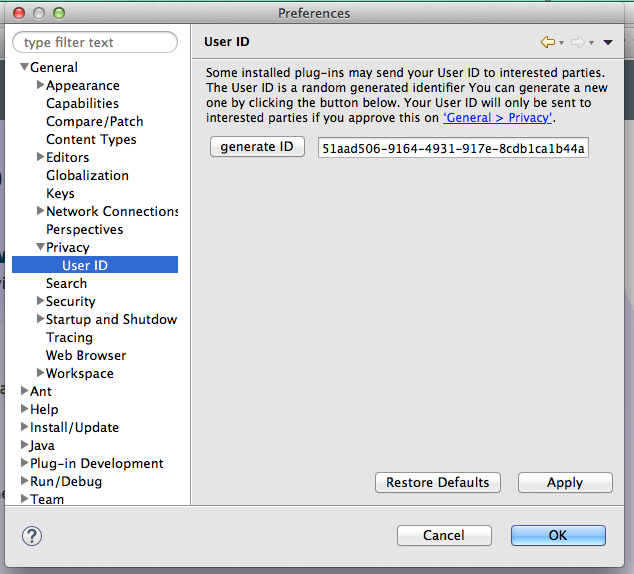Click the User ID value text field
This screenshot has width=634, height=574.
pos(453,148)
